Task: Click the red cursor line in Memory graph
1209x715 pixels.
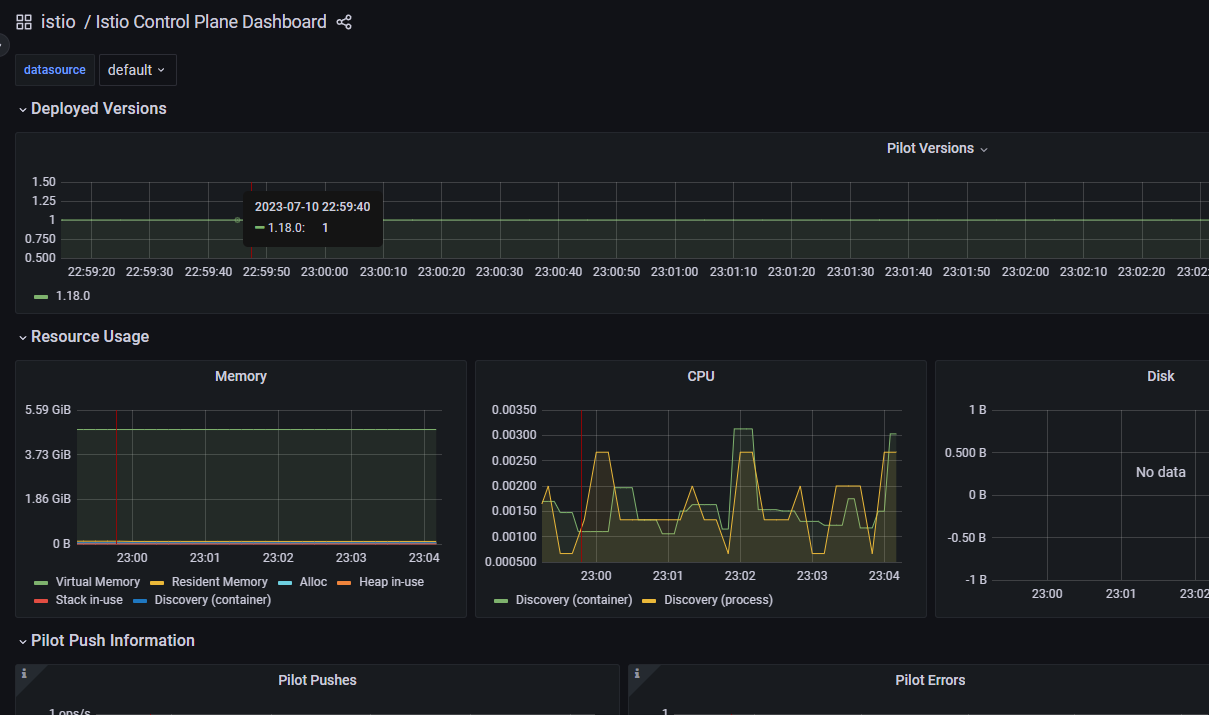Action: [x=116, y=476]
